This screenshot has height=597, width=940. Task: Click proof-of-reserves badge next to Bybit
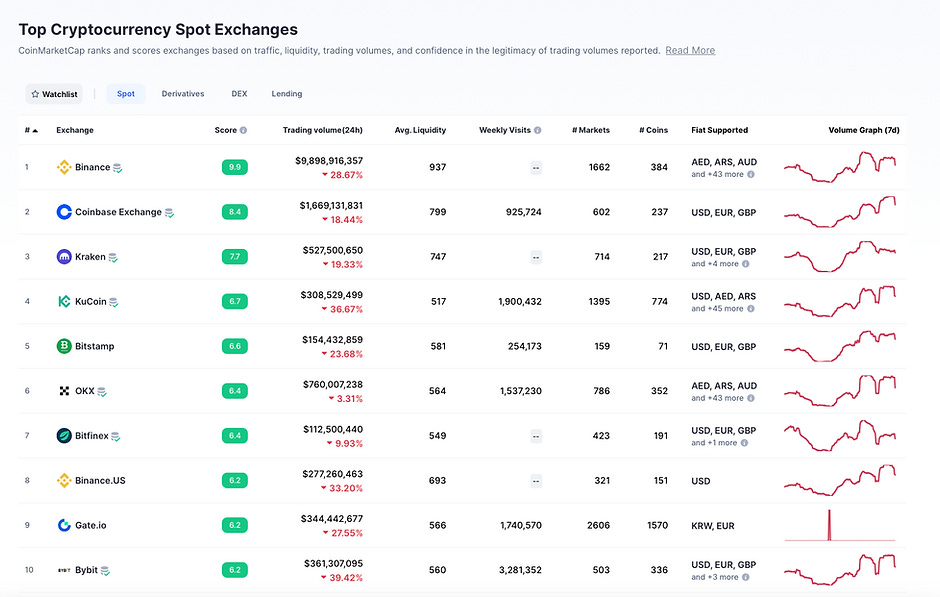point(105,571)
